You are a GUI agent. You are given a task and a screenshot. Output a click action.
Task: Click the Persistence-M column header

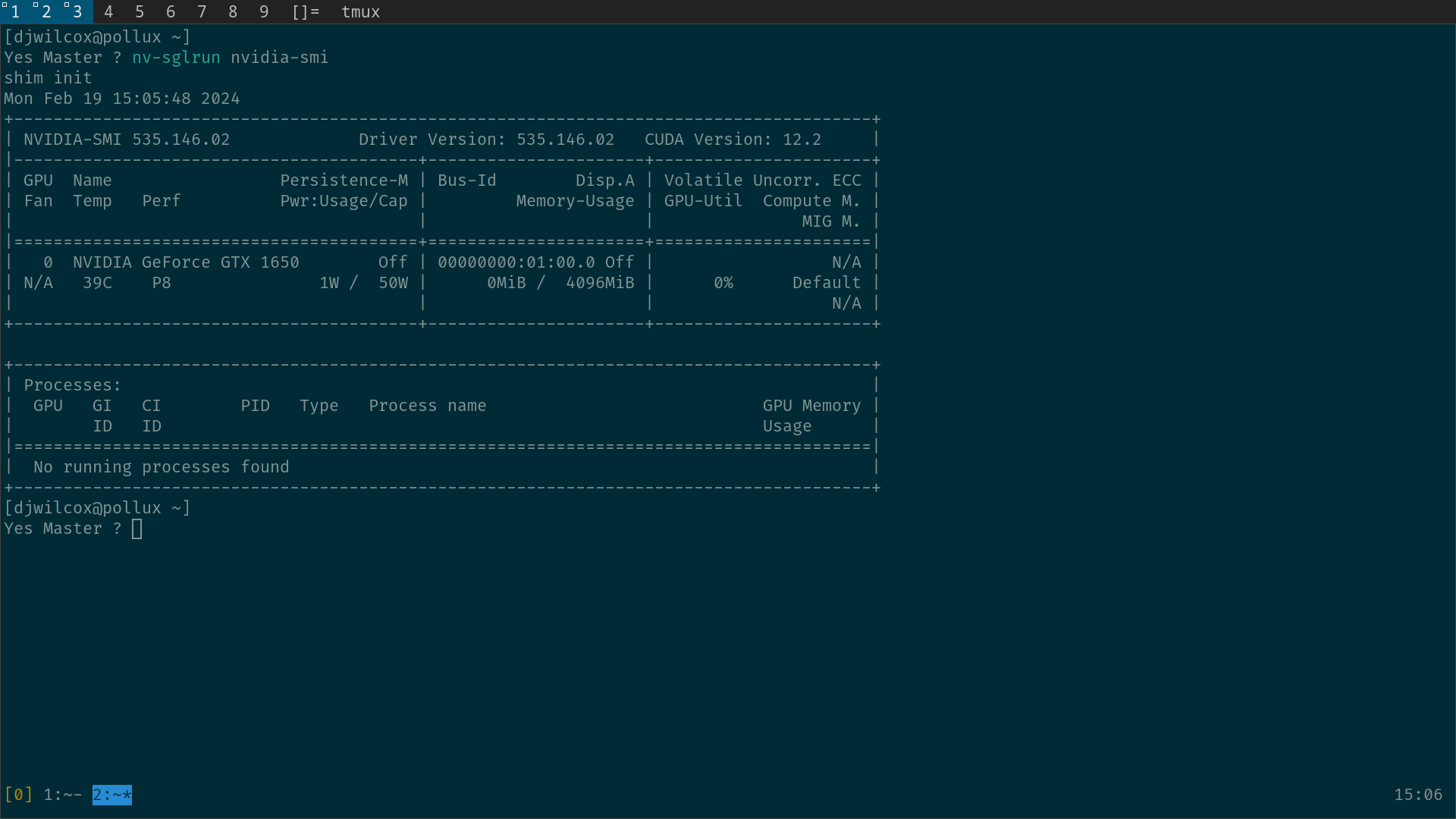[x=344, y=180]
